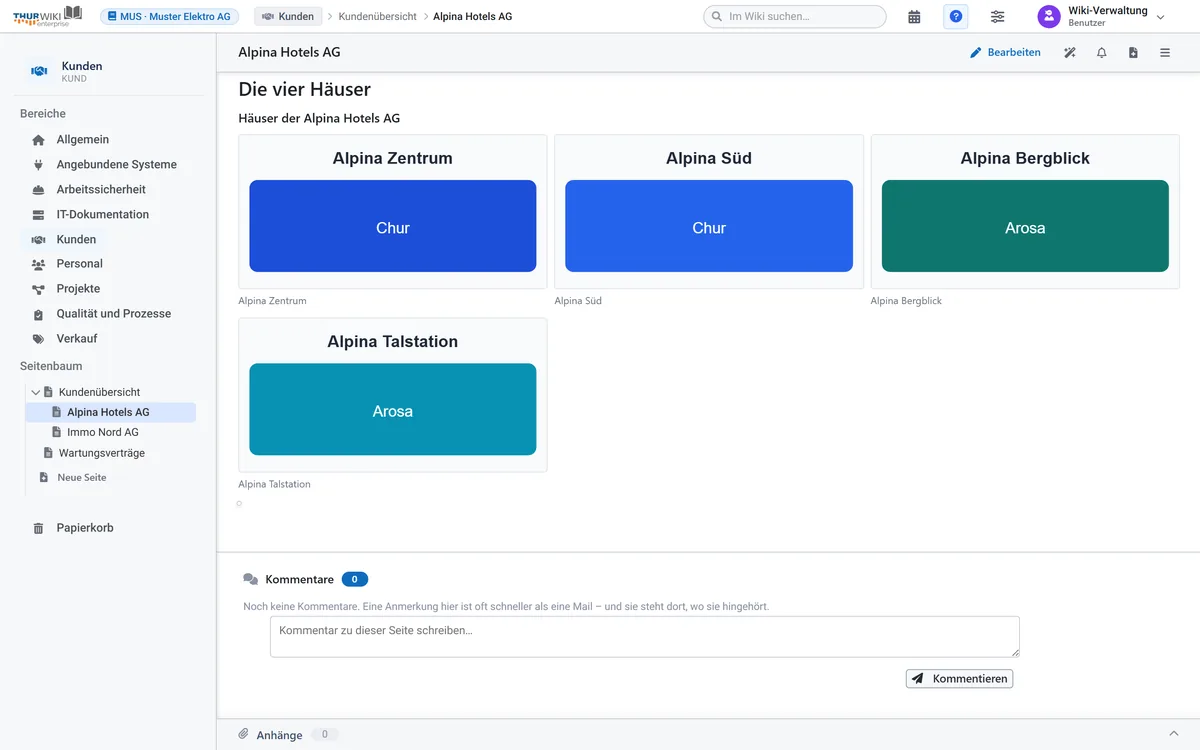Collapse the Kundenübersicht tree node
Image resolution: width=1200 pixels, height=750 pixels.
point(36,393)
